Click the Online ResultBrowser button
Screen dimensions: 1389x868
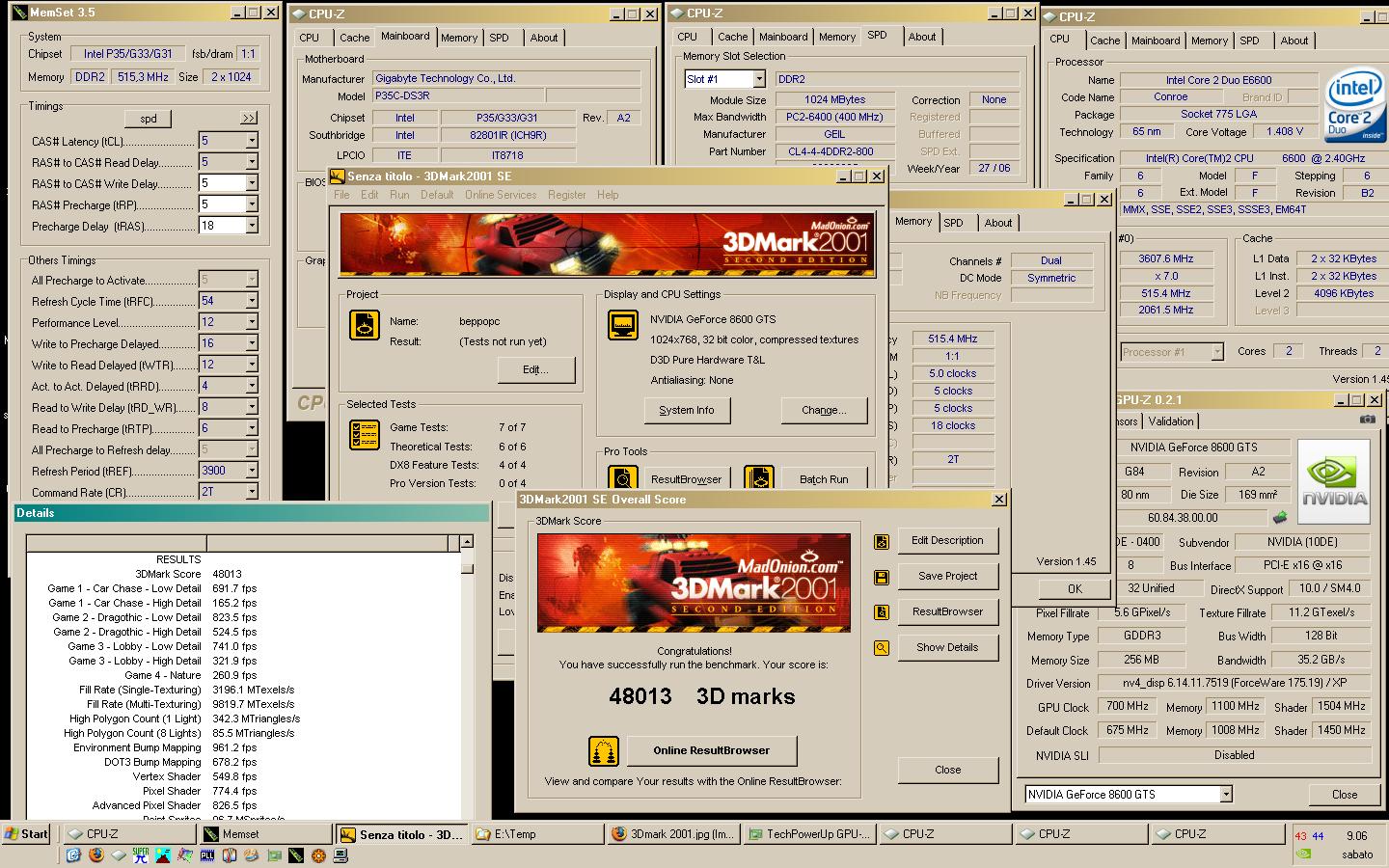(x=712, y=750)
